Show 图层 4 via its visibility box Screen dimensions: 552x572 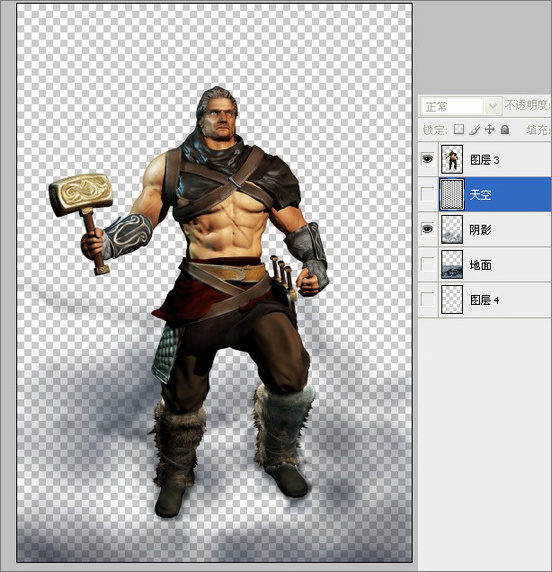tap(428, 300)
